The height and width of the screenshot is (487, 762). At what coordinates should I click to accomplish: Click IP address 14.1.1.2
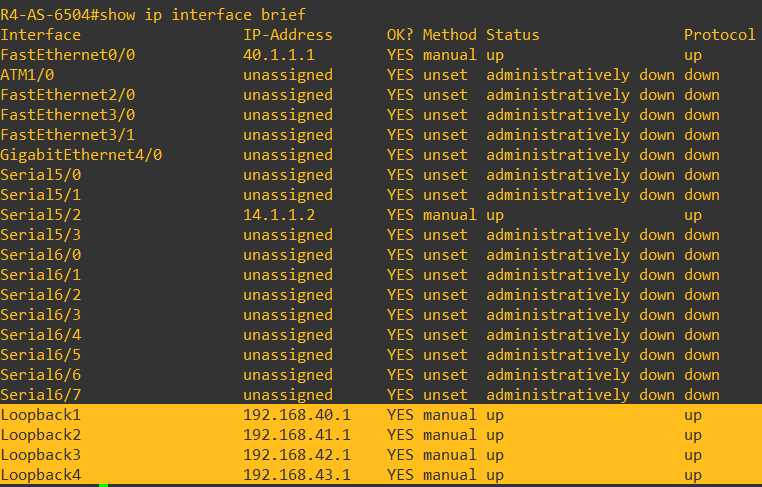pos(279,215)
